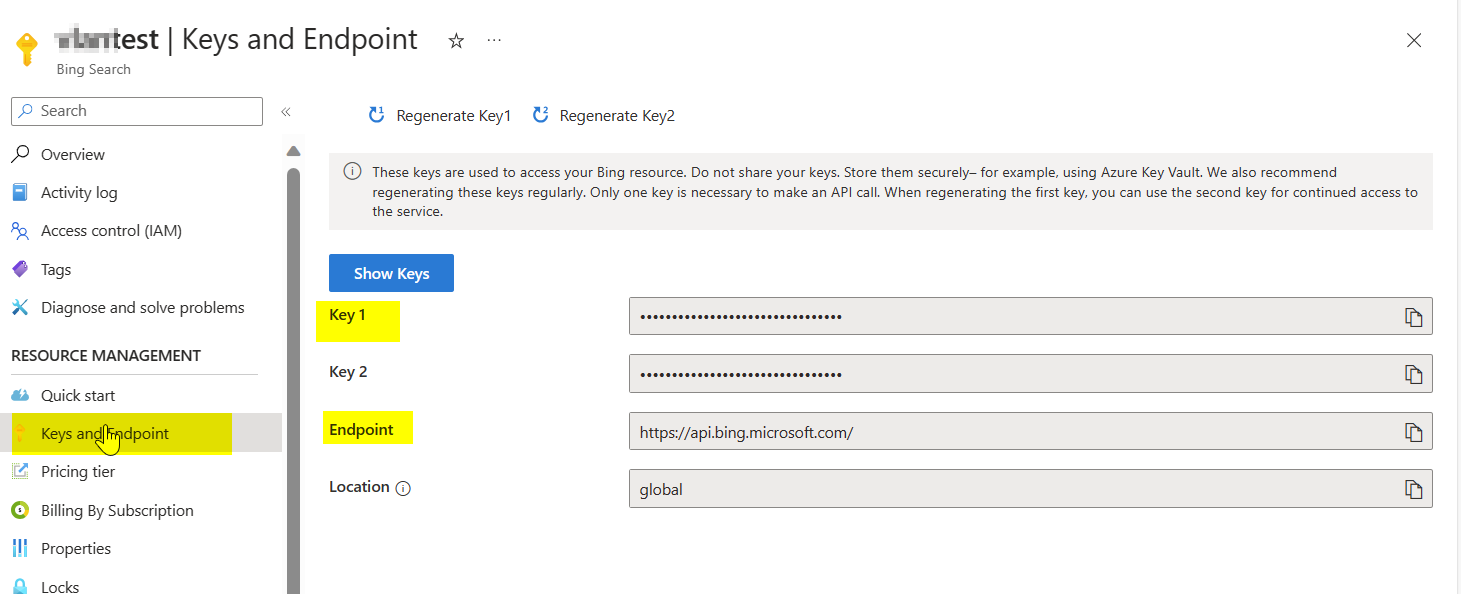Click the Bing Search subtitle text
1461x594 pixels.
click(93, 70)
